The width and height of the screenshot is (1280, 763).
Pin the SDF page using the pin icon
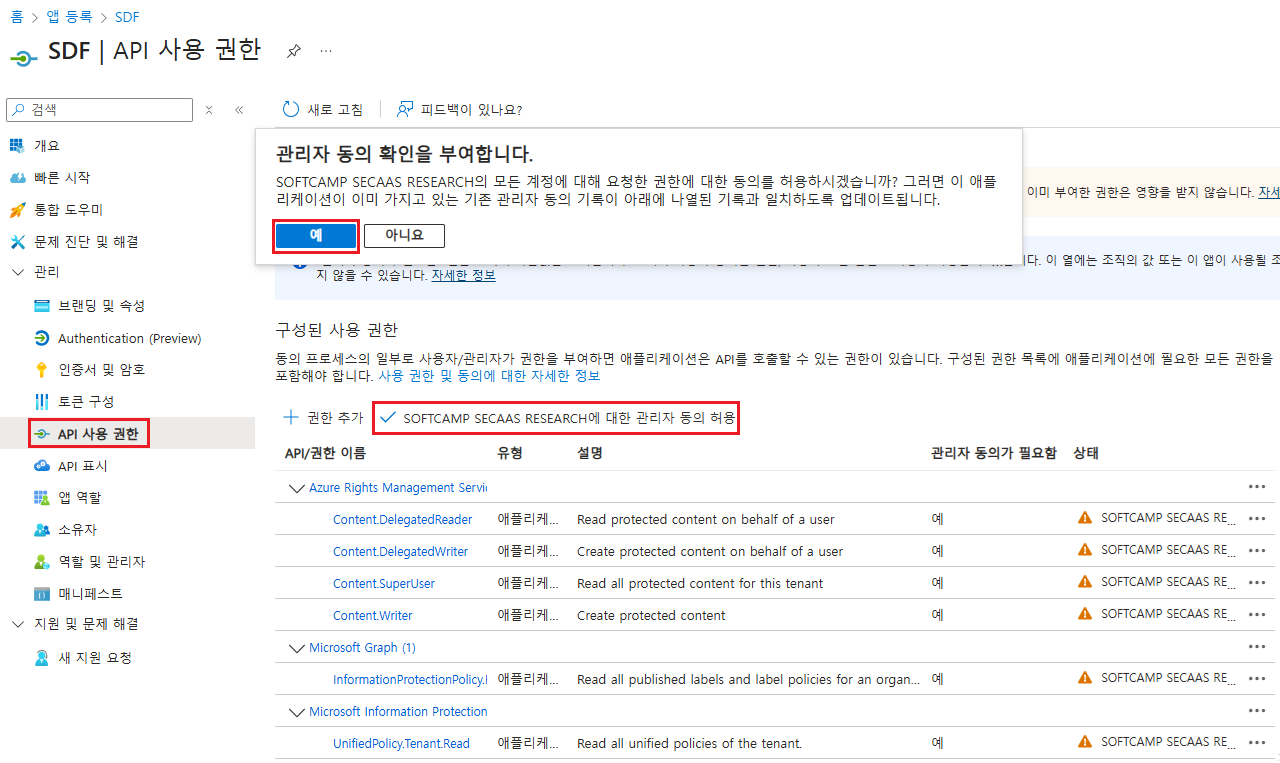point(293,50)
